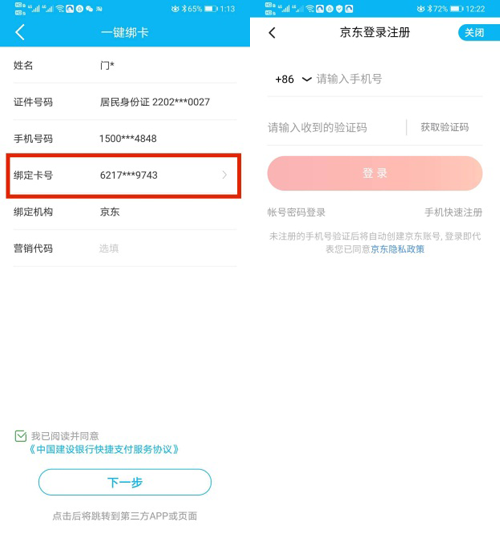Tap the 下一步 button
This screenshot has height=543, width=500.
(x=125, y=482)
